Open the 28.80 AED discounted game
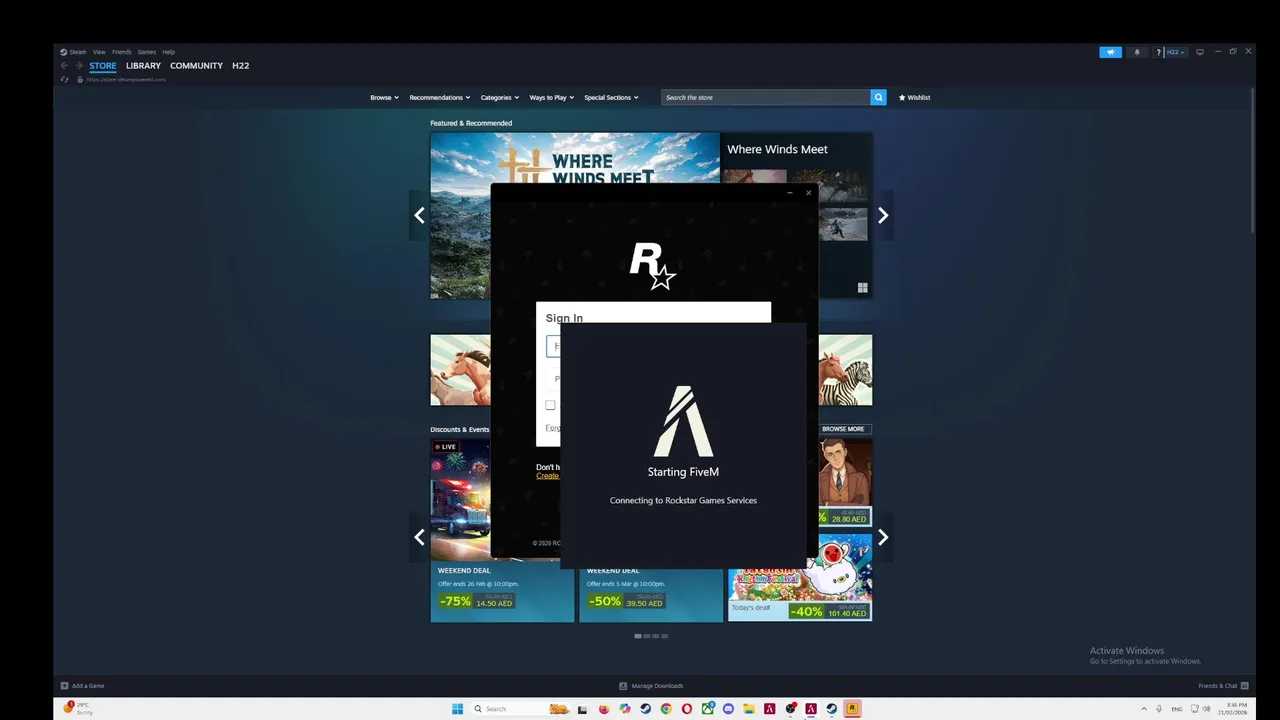This screenshot has height=720, width=1280. point(845,483)
